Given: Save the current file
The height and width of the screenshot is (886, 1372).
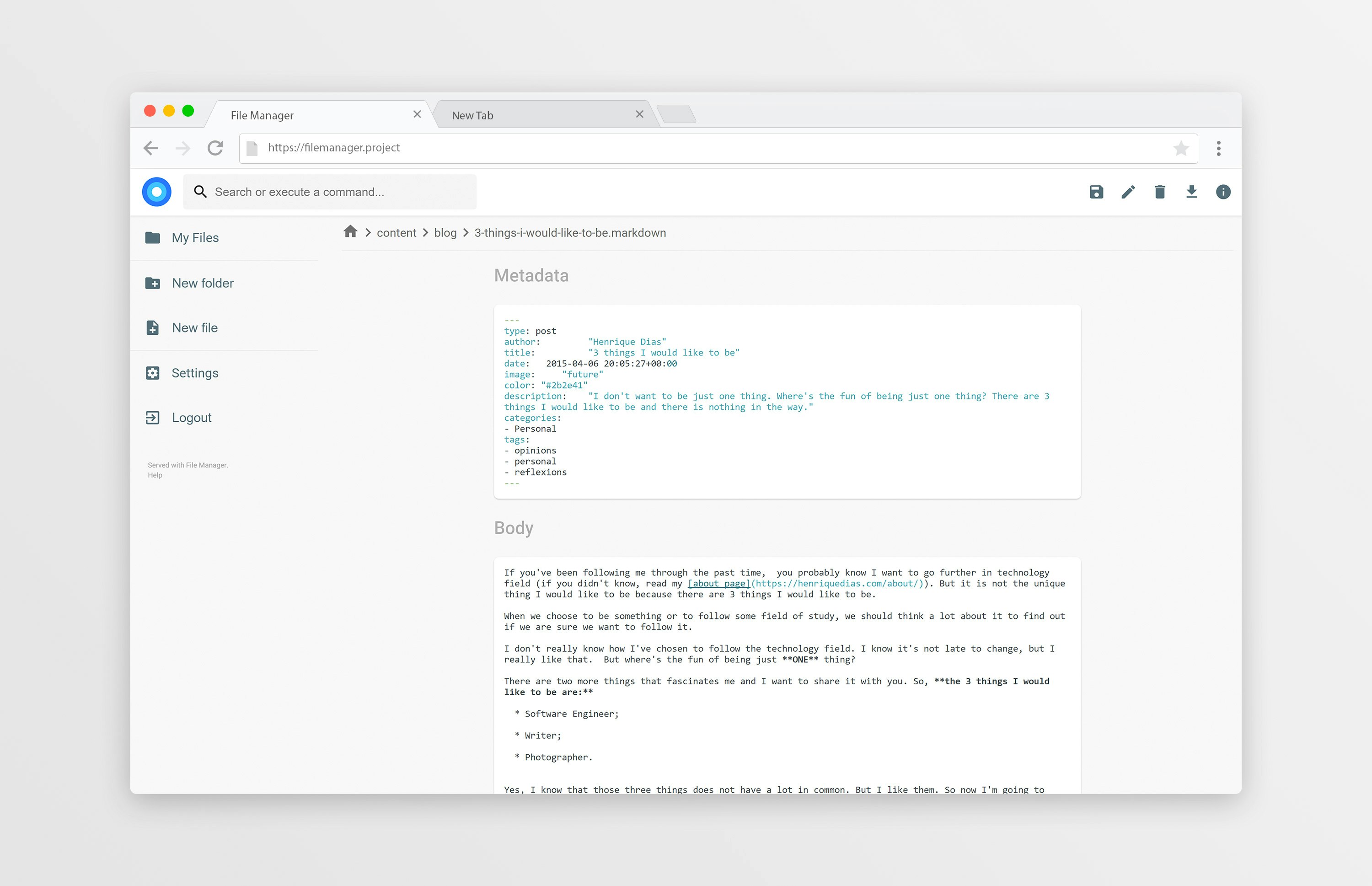Looking at the screenshot, I should 1096,192.
